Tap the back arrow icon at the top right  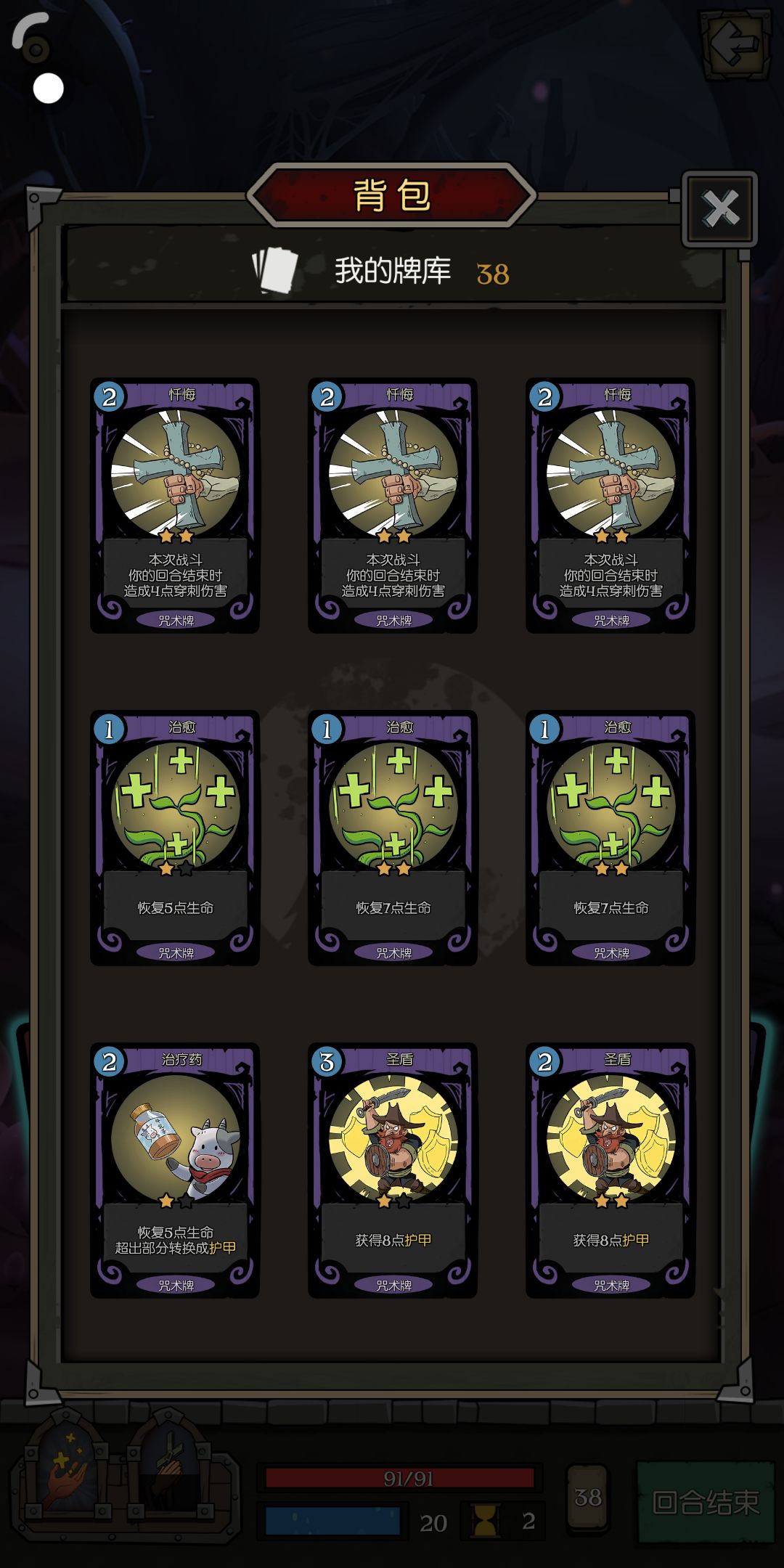[735, 44]
